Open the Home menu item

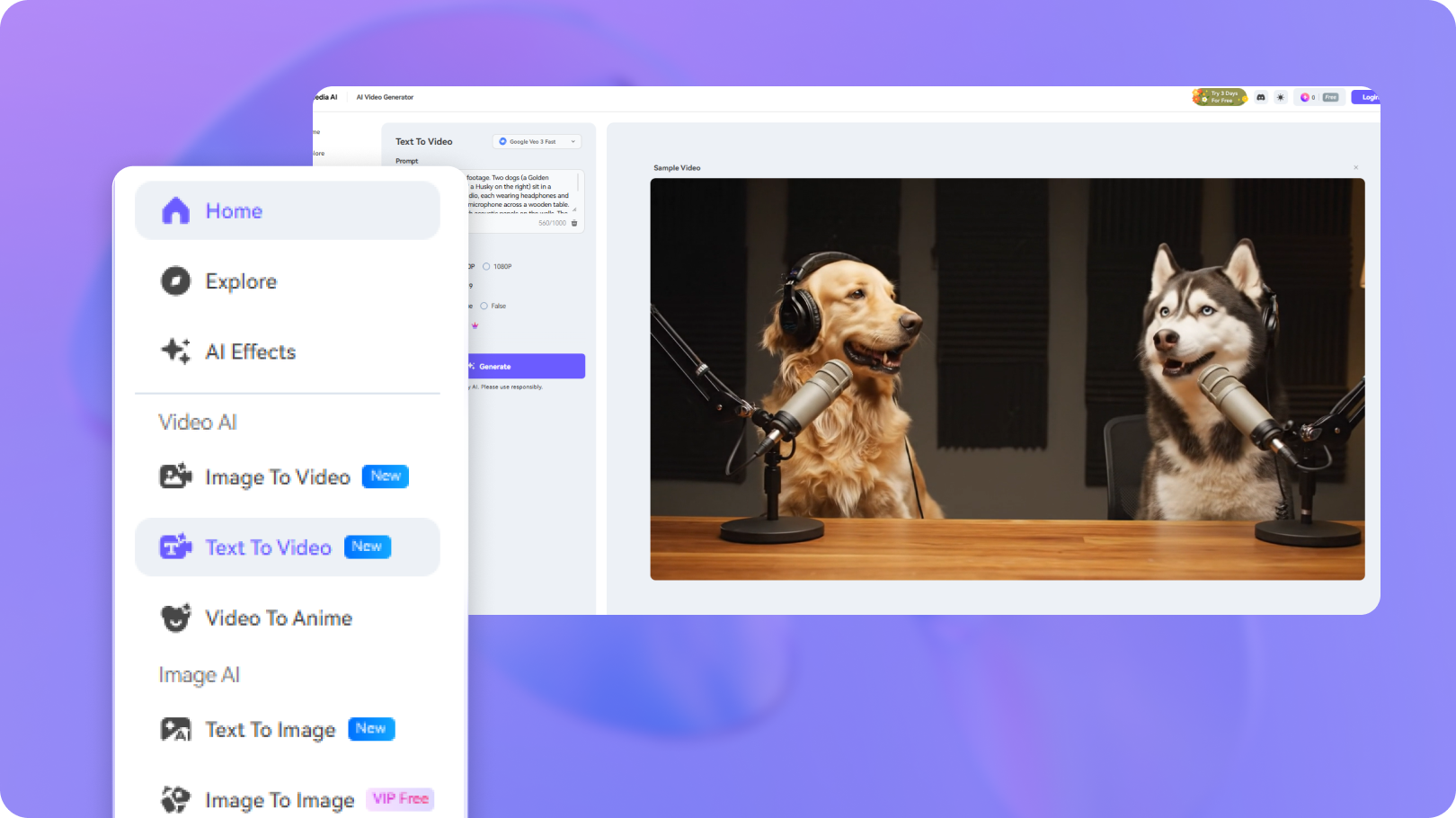coord(288,210)
